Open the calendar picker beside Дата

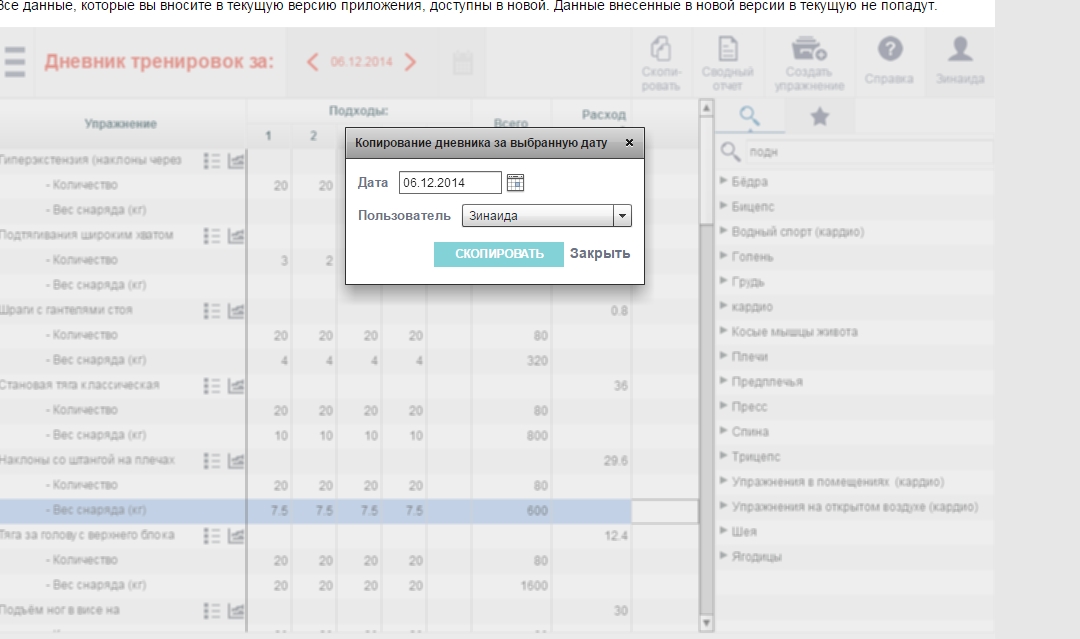pos(516,182)
